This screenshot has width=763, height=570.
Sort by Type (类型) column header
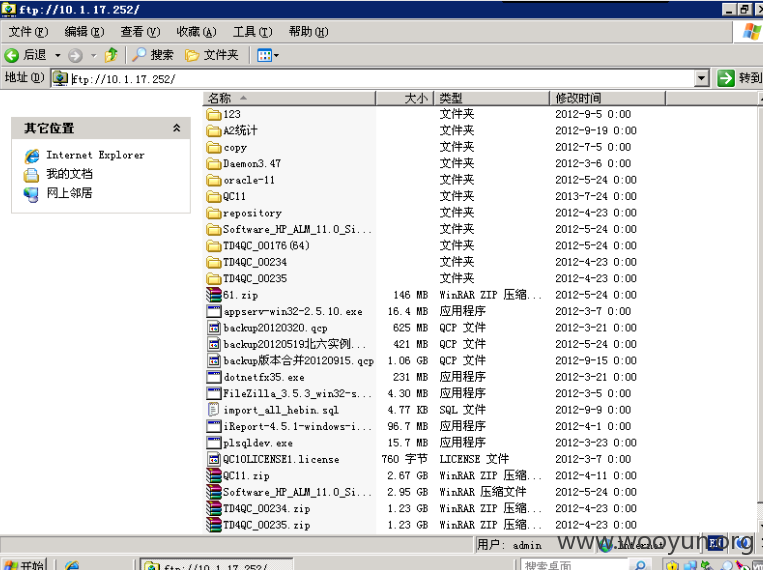pyautogui.click(x=491, y=98)
